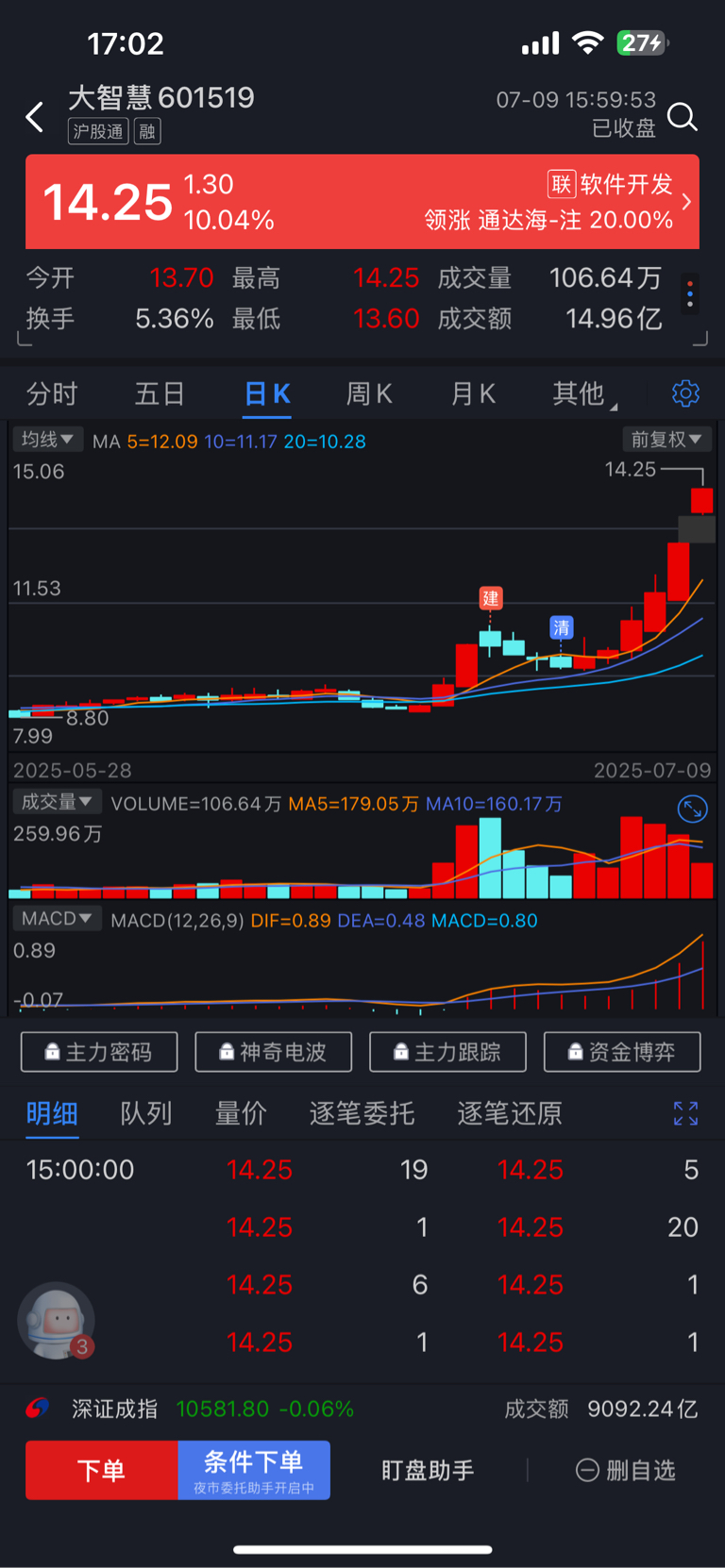Switch to 逐笔委托 tab
Viewport: 725px width, 1568px height.
[362, 1113]
